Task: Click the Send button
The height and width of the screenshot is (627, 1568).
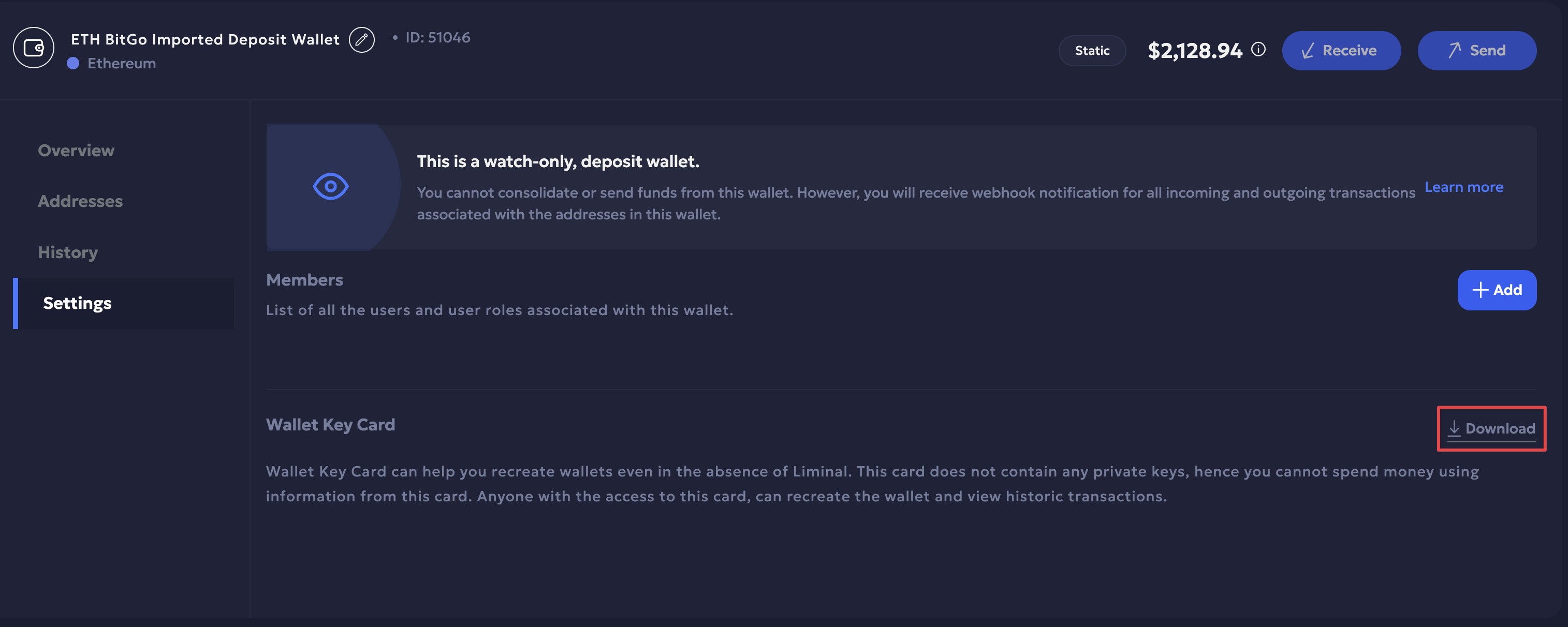Action: [x=1477, y=51]
